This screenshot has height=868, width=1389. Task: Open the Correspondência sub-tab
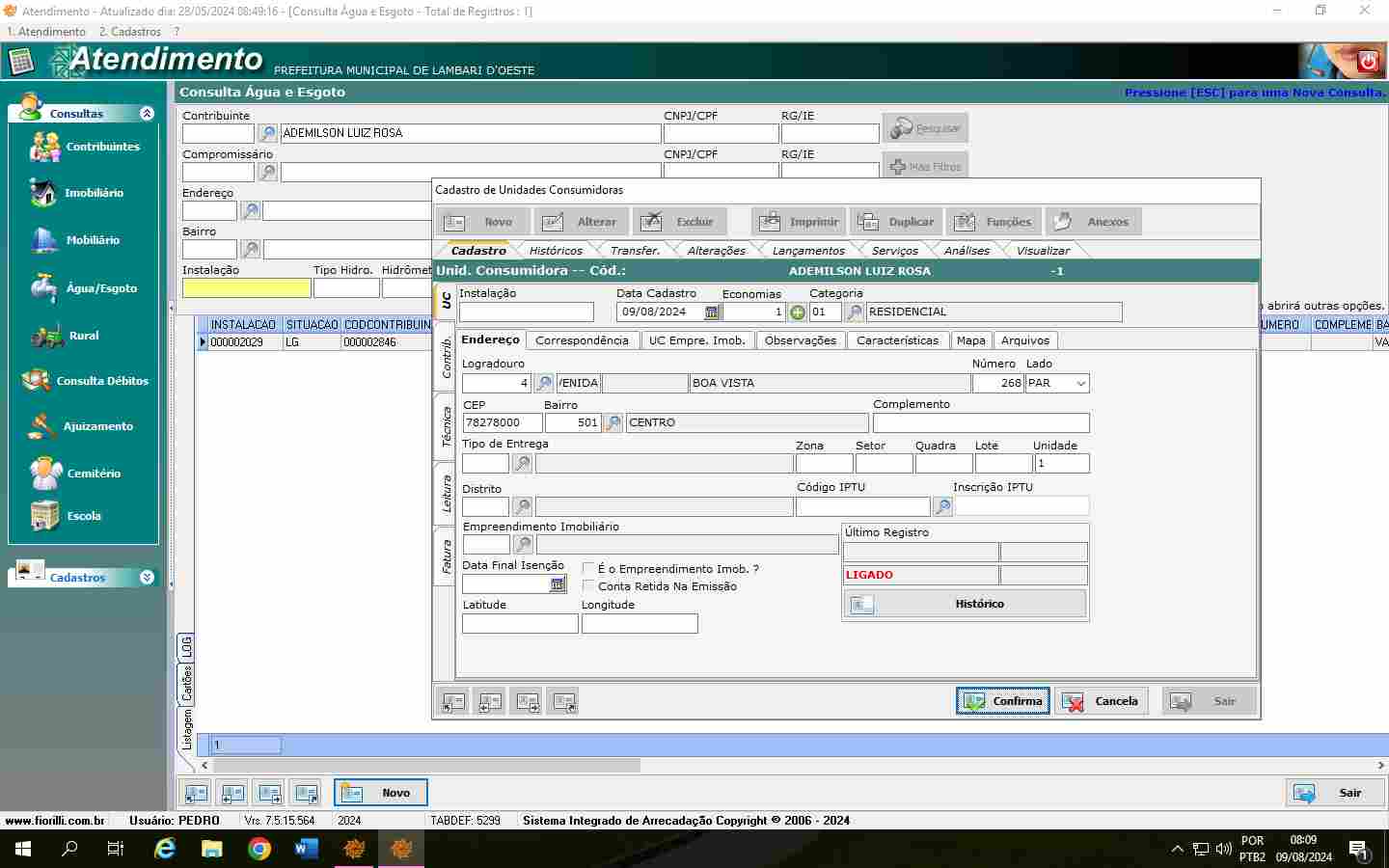coord(582,340)
